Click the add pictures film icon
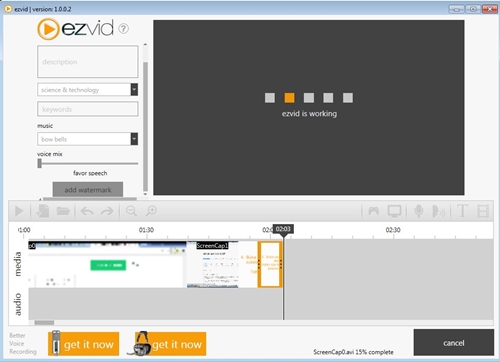Viewport: 500px width, 362px height. pos(483,211)
